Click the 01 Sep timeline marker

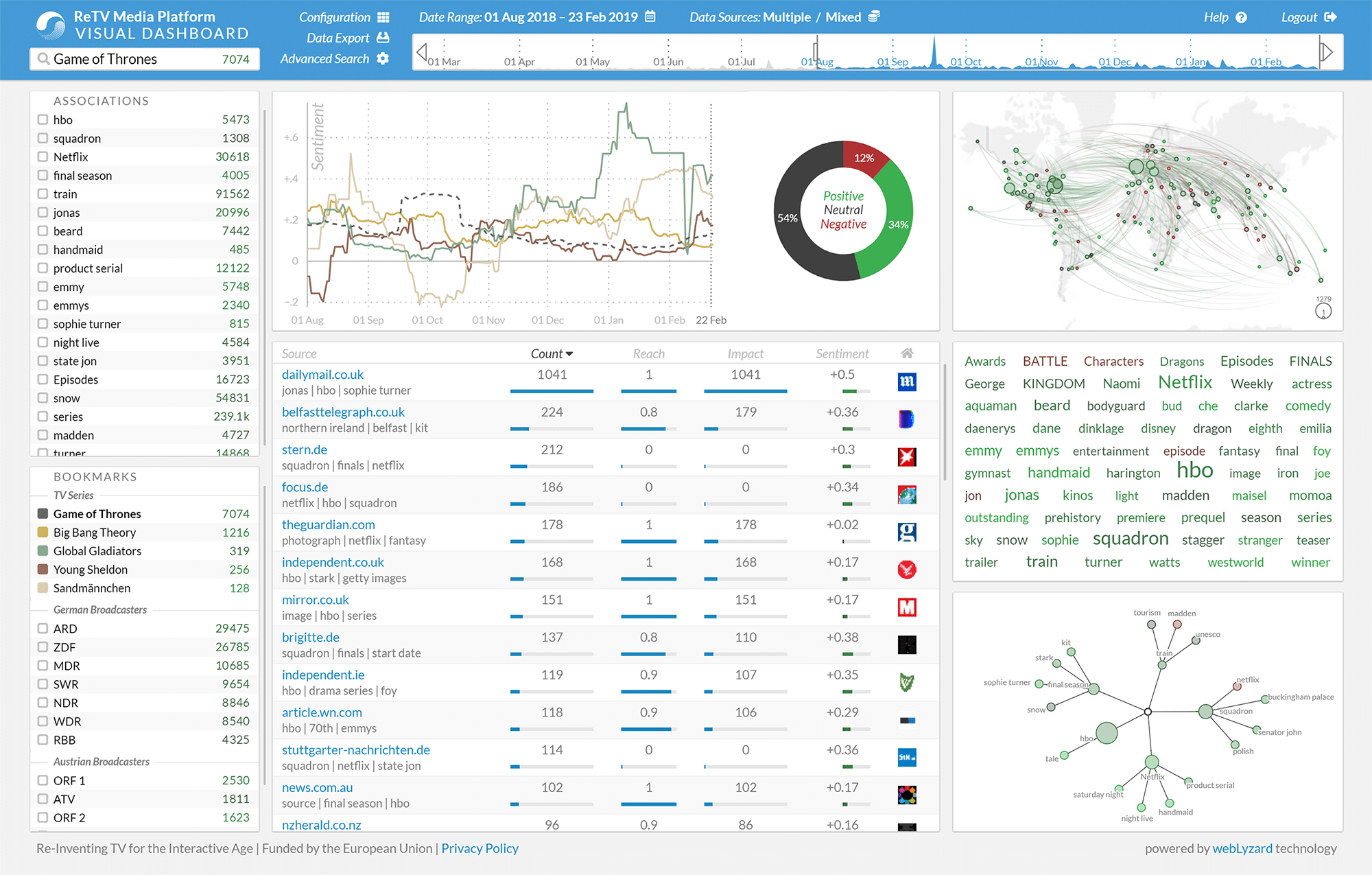coord(892,62)
